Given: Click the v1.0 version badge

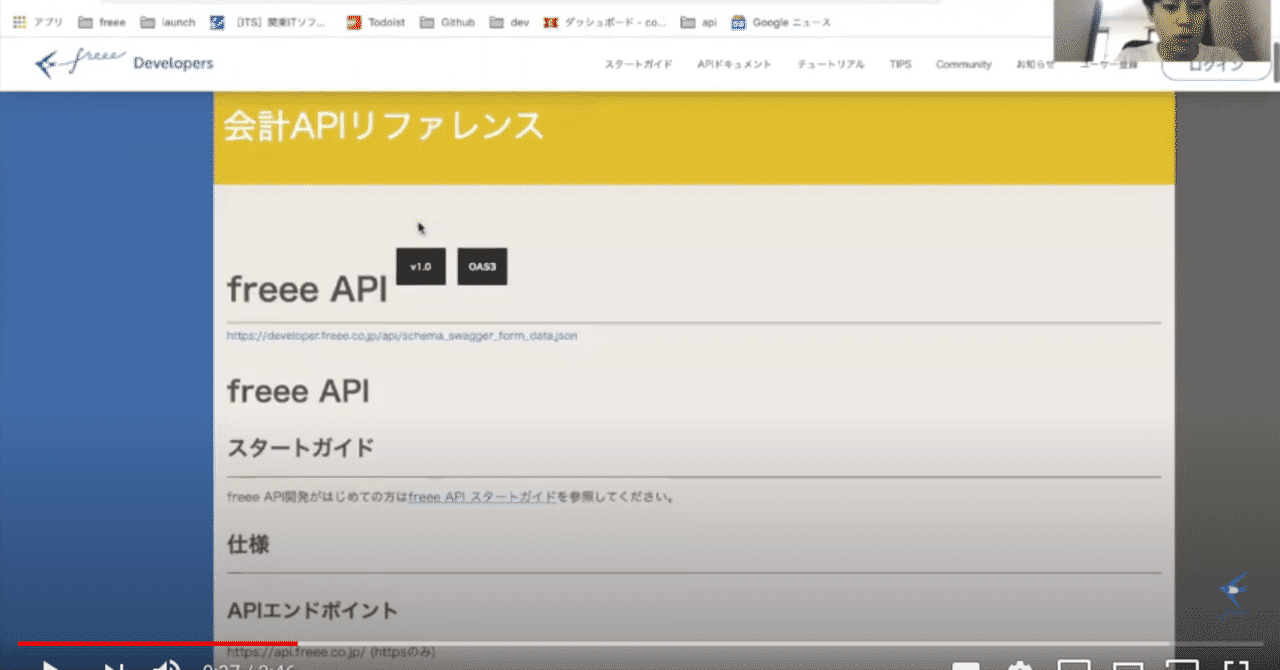Looking at the screenshot, I should (x=420, y=266).
